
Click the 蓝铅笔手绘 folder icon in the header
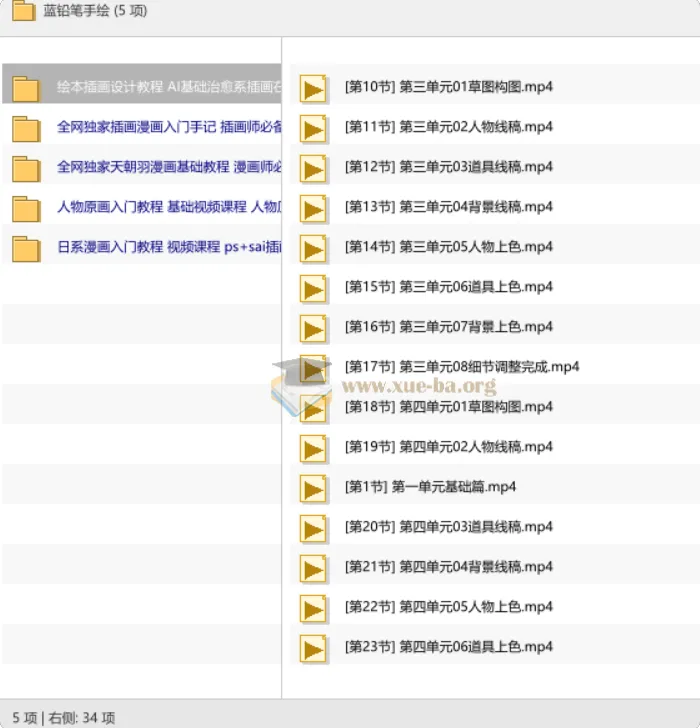[23, 10]
